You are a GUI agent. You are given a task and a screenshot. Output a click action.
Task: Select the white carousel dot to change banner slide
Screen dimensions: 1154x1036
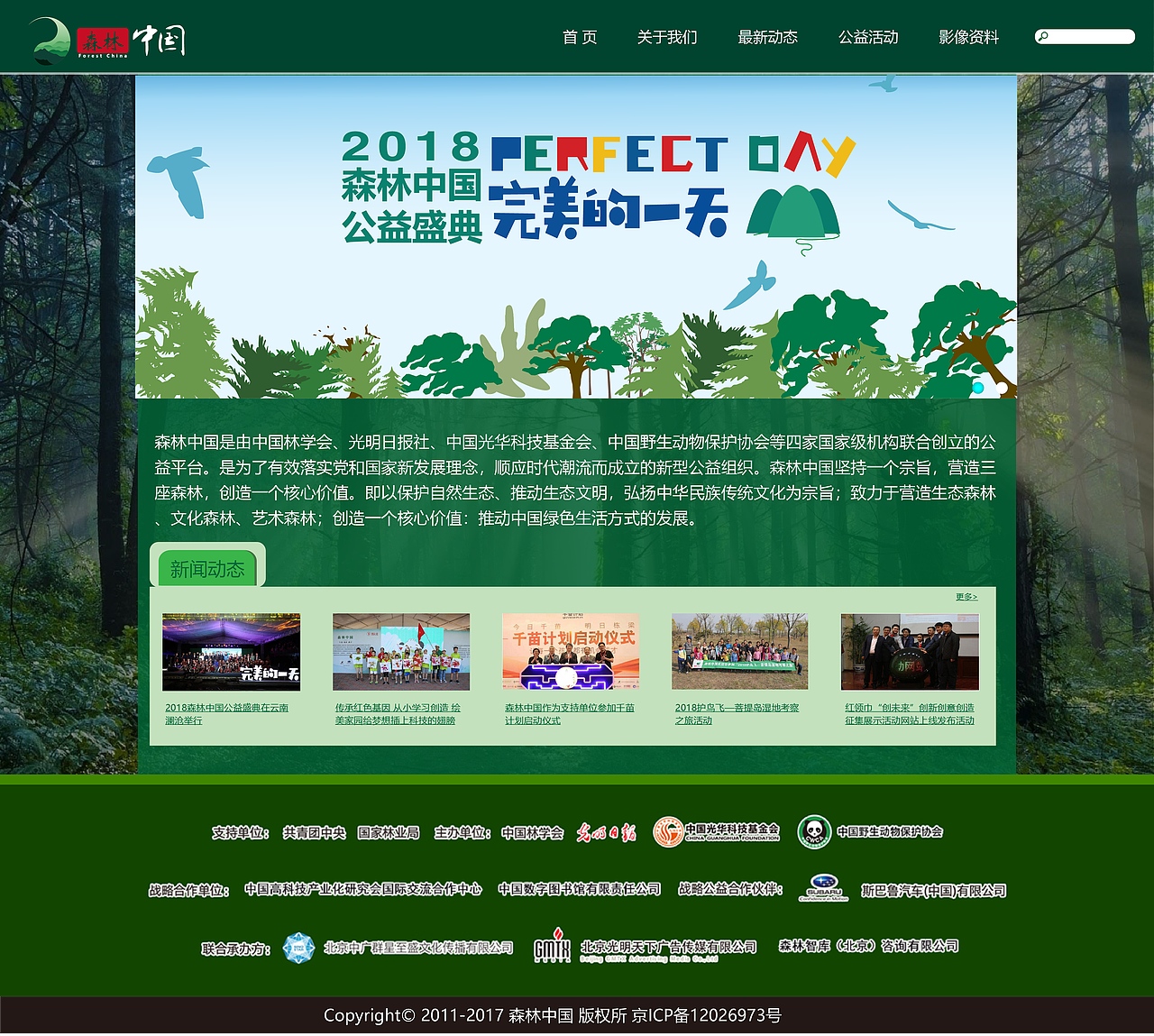[x=1003, y=388]
